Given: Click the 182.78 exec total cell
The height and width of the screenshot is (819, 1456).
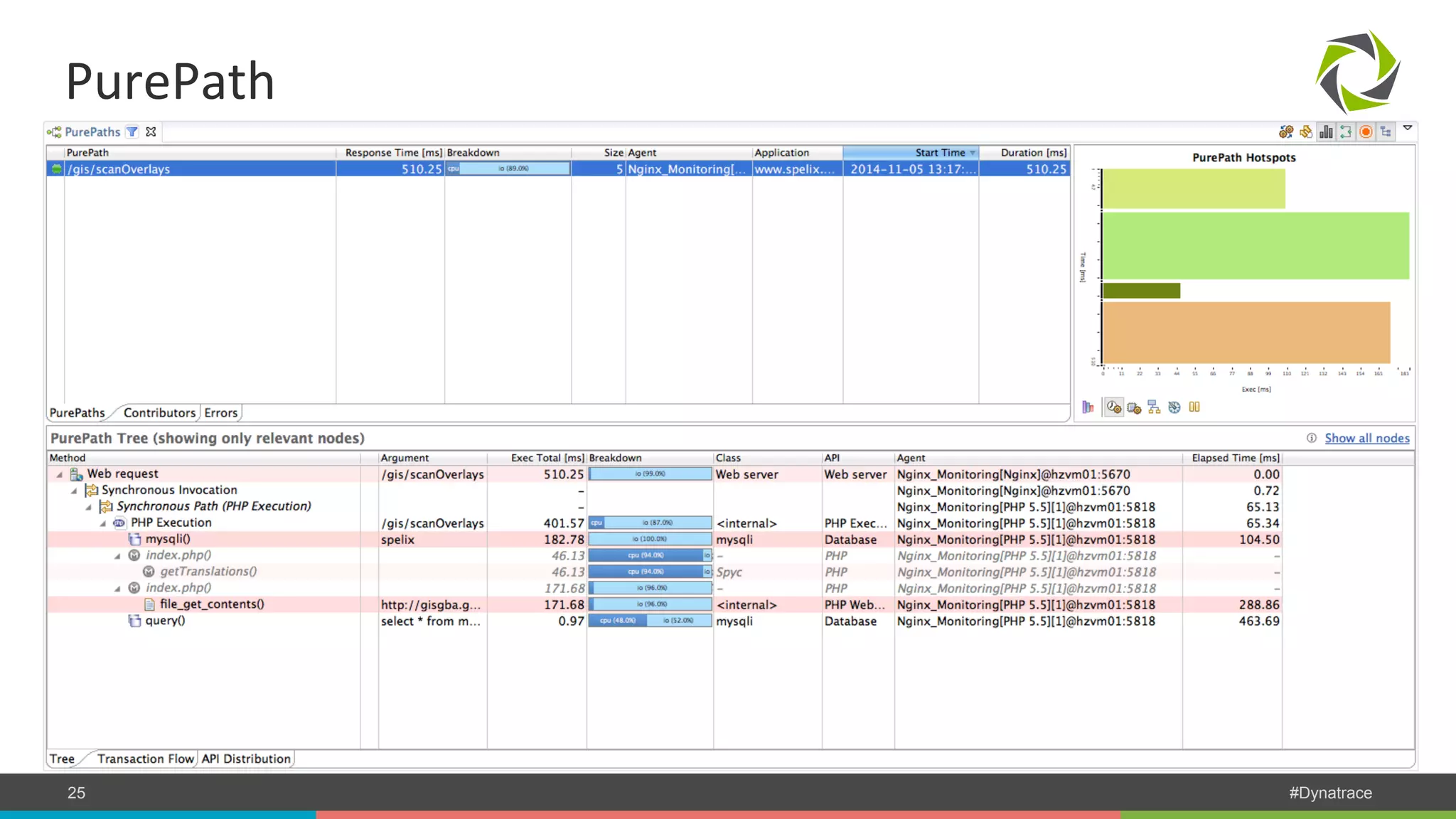Looking at the screenshot, I should [x=537, y=540].
